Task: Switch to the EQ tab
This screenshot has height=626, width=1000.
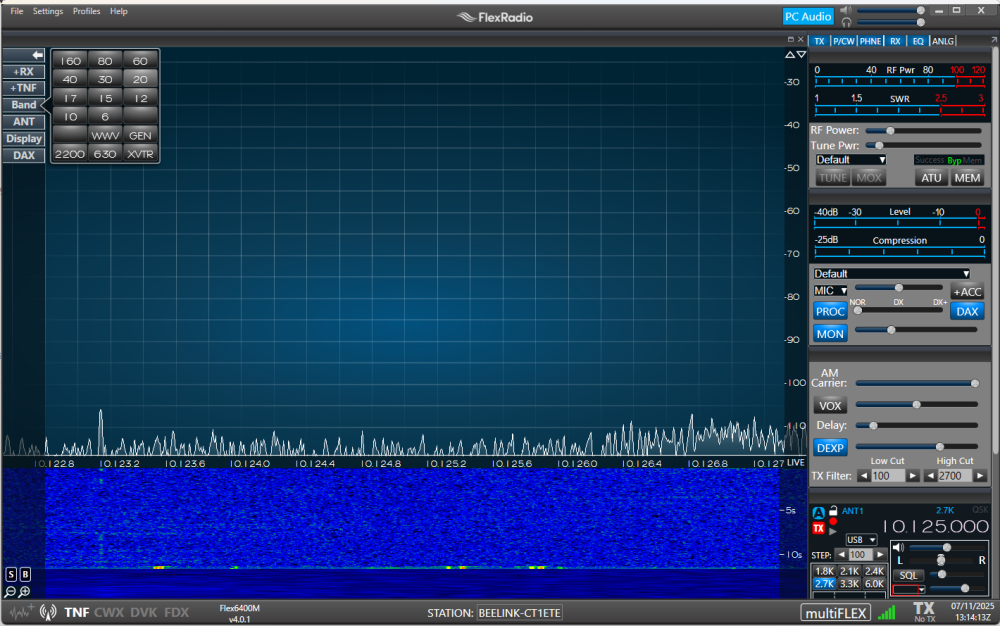Action: pyautogui.click(x=918, y=41)
